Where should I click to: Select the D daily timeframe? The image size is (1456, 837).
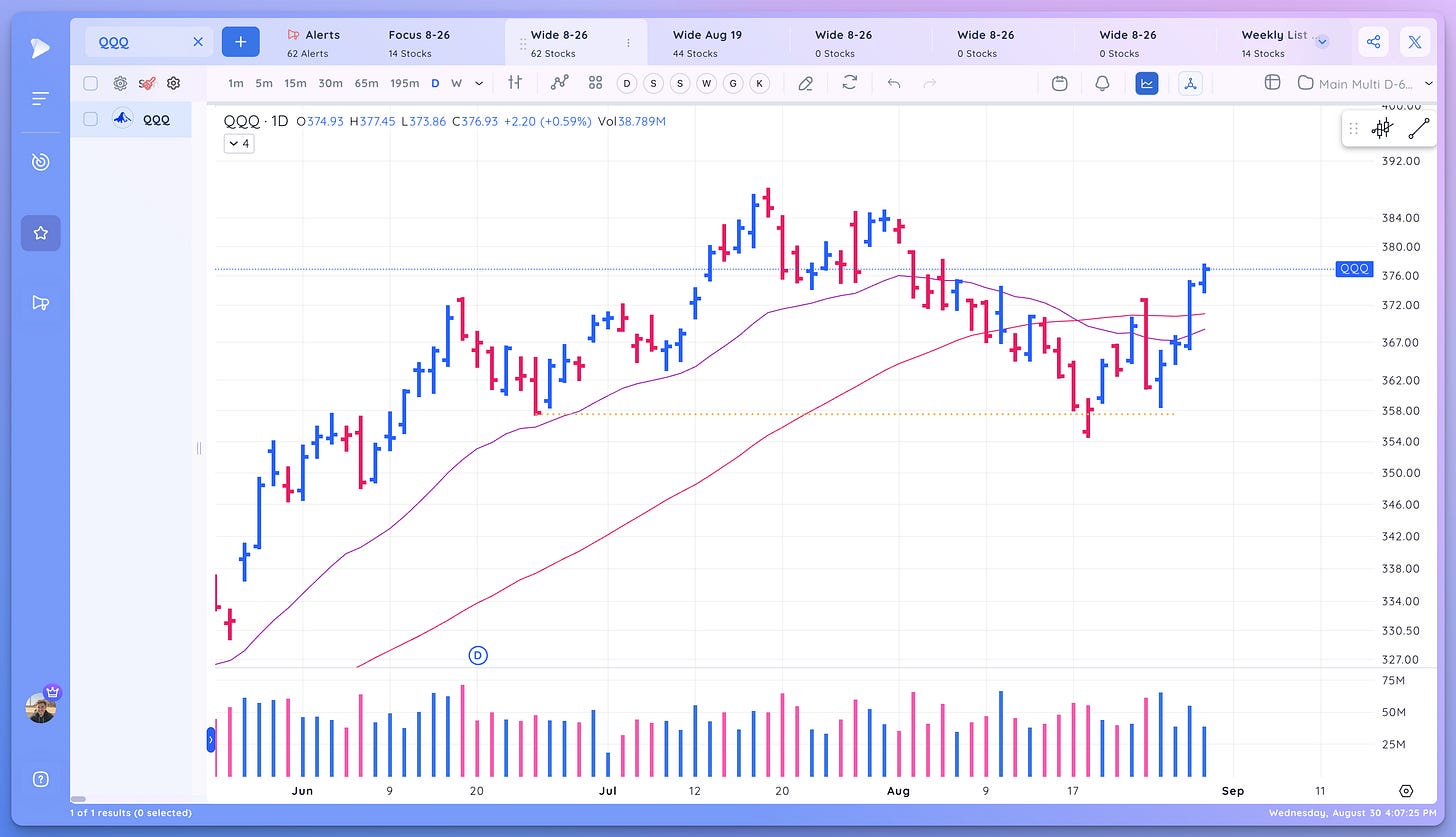click(435, 83)
